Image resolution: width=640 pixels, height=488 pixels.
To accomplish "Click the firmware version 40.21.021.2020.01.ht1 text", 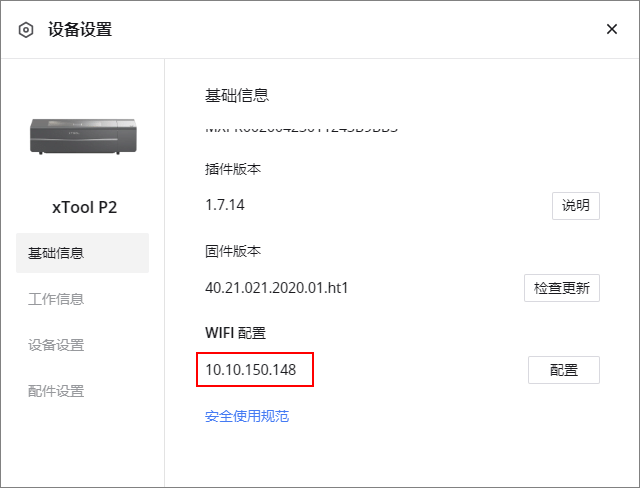I will (x=276, y=288).
